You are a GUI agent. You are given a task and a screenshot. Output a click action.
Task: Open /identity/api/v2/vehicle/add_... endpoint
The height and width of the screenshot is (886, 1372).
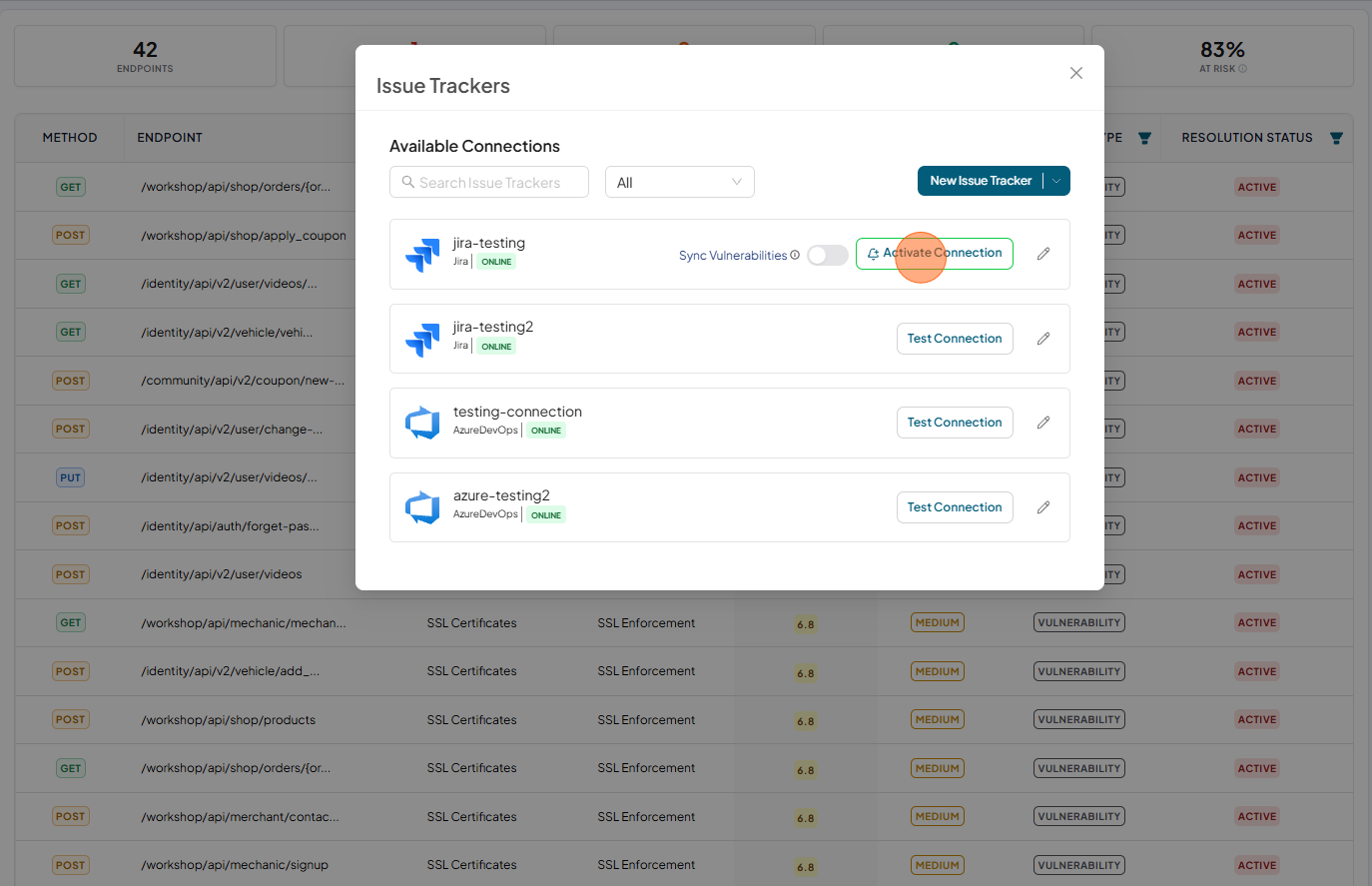pyautogui.click(x=231, y=671)
